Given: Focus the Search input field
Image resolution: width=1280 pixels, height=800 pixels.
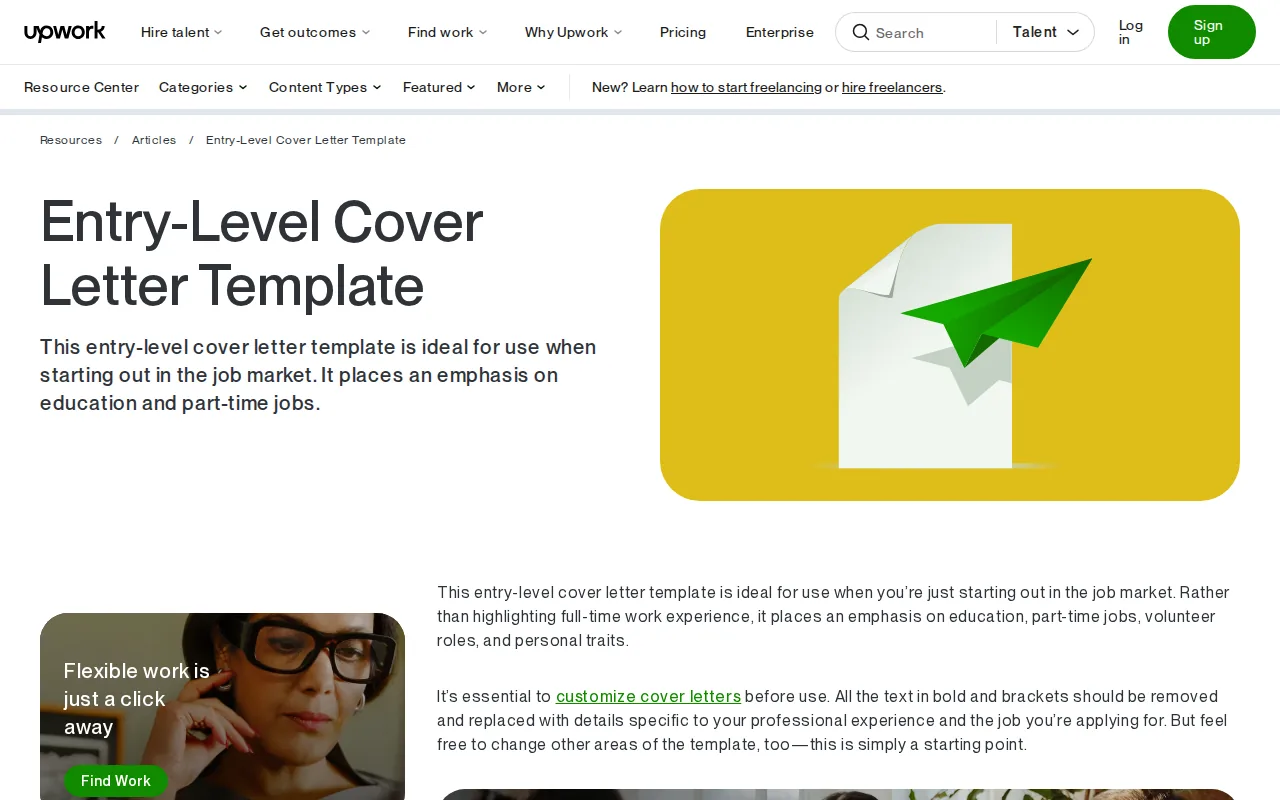Looking at the screenshot, I should (x=931, y=32).
